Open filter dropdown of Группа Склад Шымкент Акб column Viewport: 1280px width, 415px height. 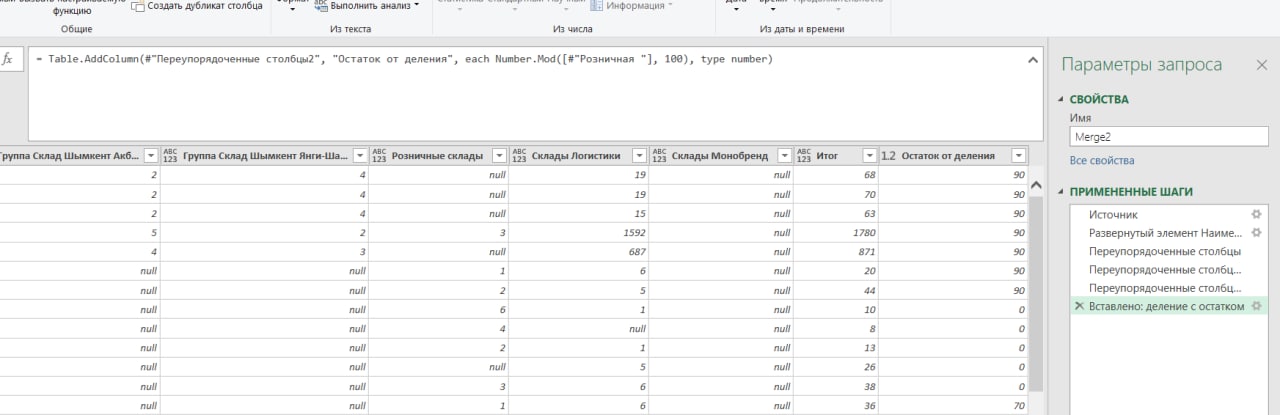click(x=151, y=156)
